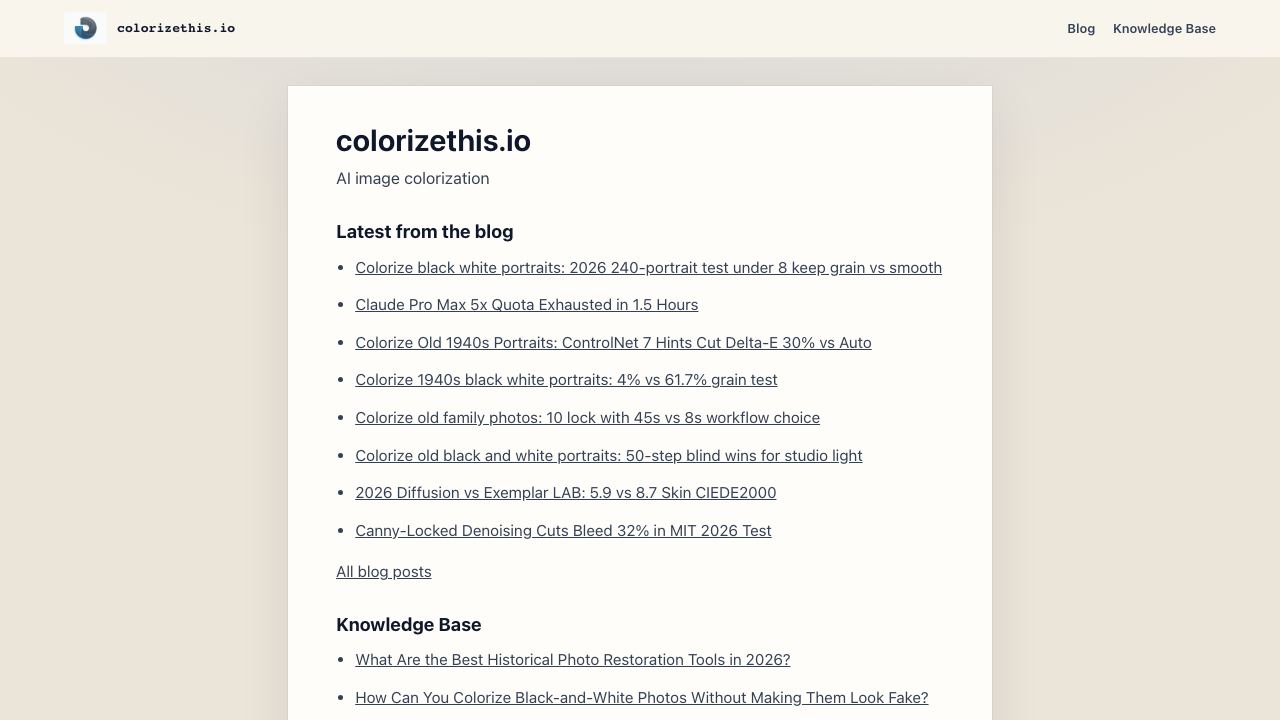1280x720 pixels.
Task: Open Diffusion vs Exemplar LAB post
Action: 565,493
